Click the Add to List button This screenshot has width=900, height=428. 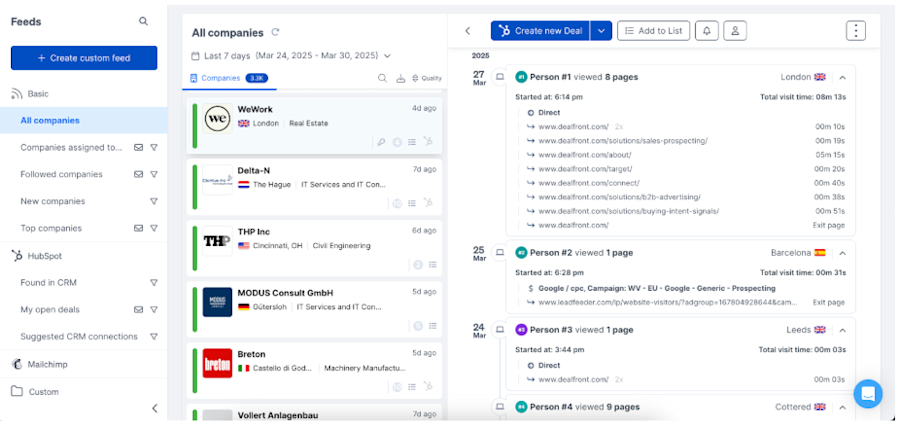pyautogui.click(x=654, y=31)
